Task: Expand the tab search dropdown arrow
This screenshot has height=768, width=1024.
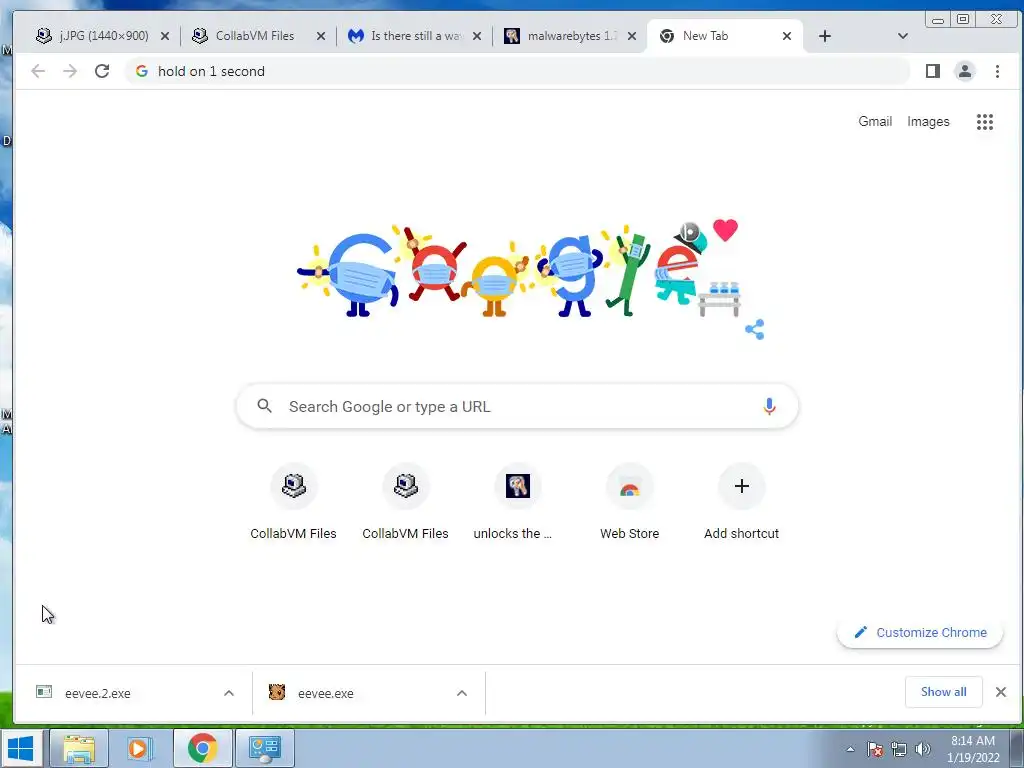Action: click(903, 36)
